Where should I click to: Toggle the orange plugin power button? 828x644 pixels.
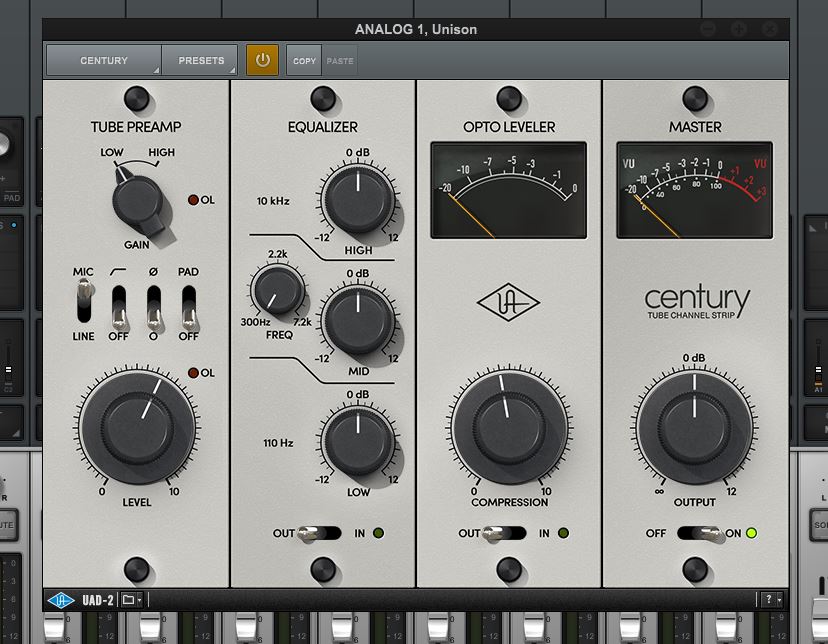(x=262, y=60)
